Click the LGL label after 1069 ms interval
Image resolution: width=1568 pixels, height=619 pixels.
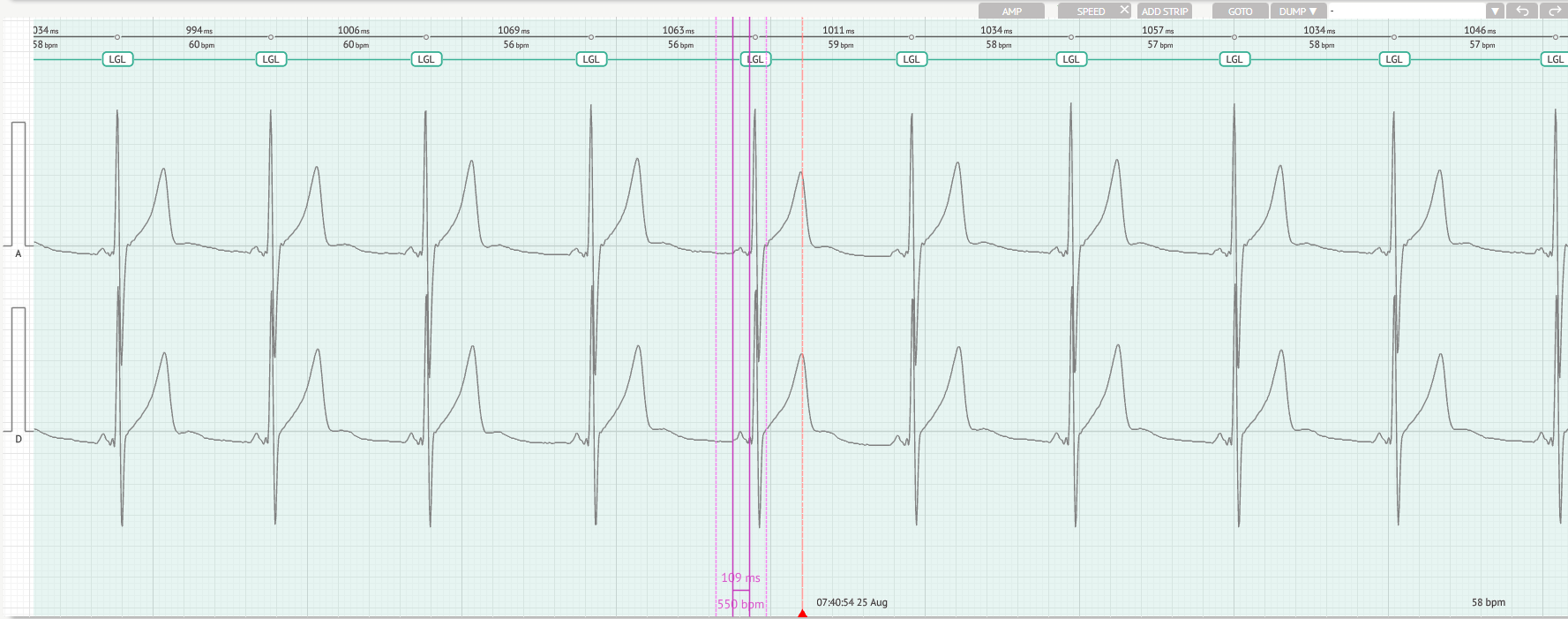click(591, 59)
